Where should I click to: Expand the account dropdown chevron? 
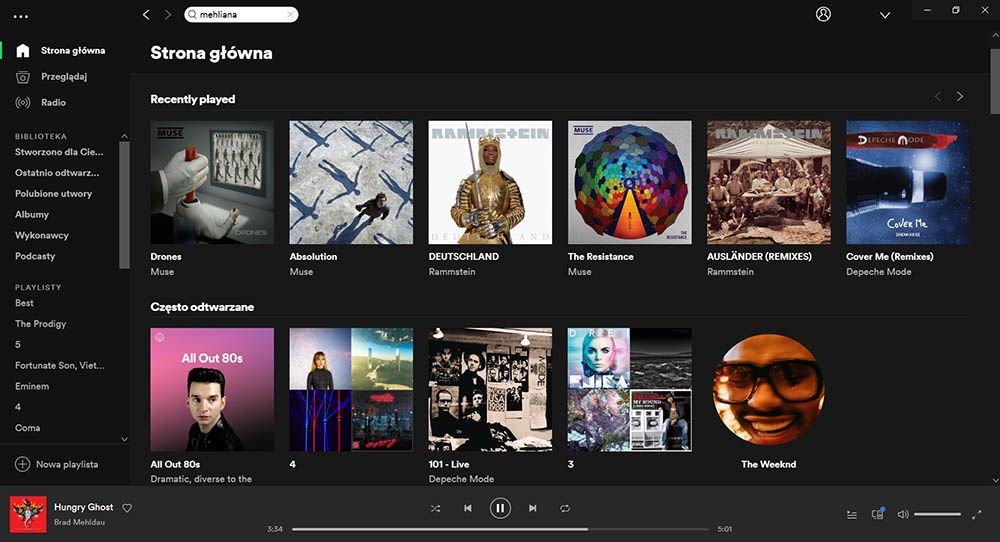[885, 15]
